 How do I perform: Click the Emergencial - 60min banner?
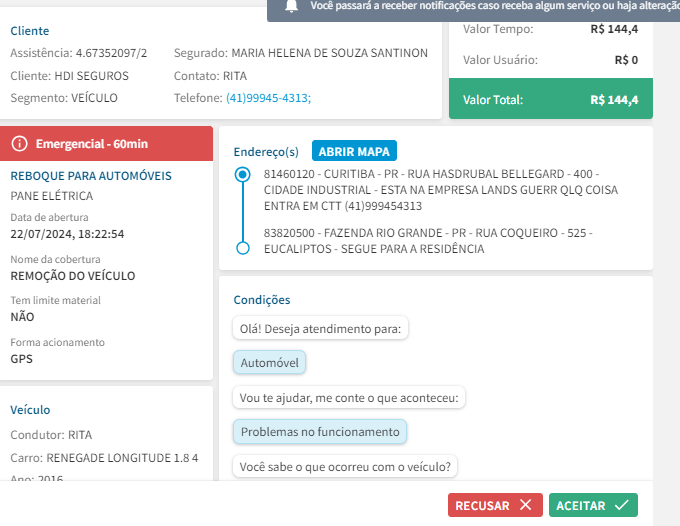[x=106, y=144]
